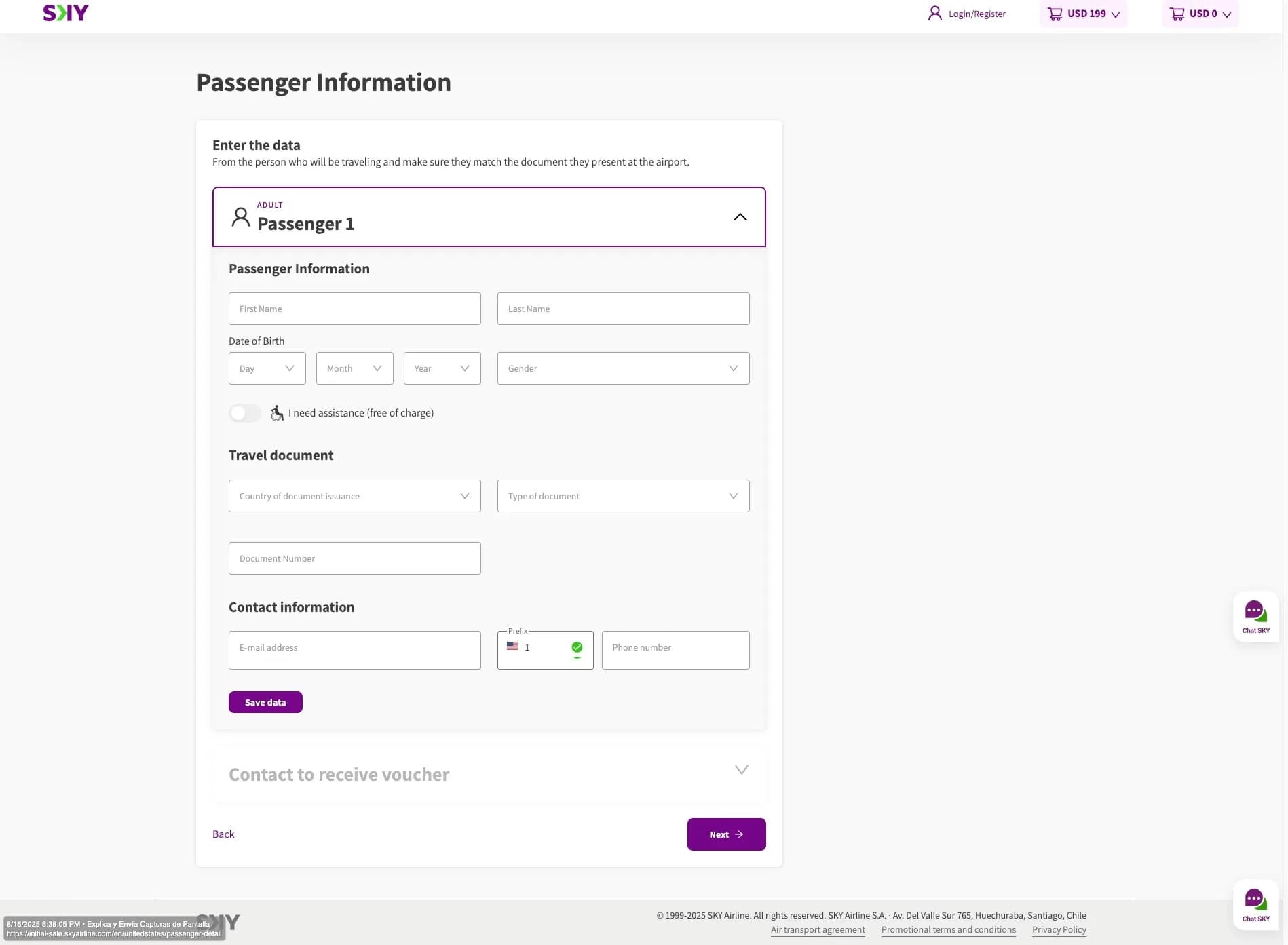1288x945 pixels.
Task: Click the Save data button
Action: [x=265, y=702]
